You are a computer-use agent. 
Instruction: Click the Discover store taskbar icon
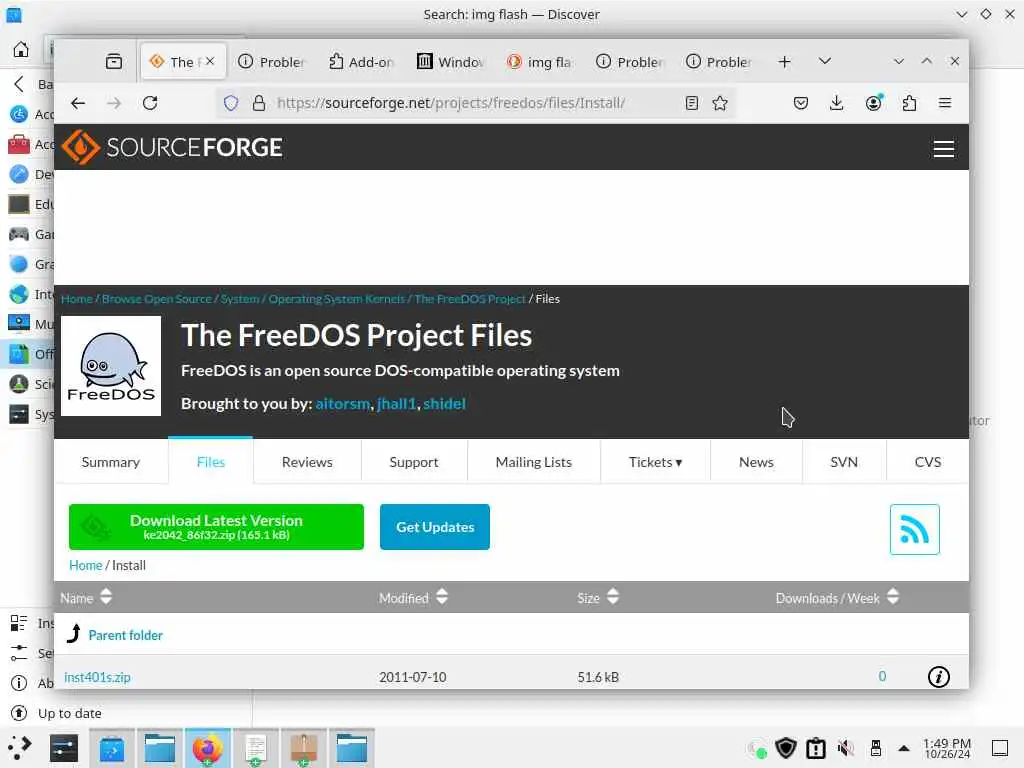click(112, 748)
